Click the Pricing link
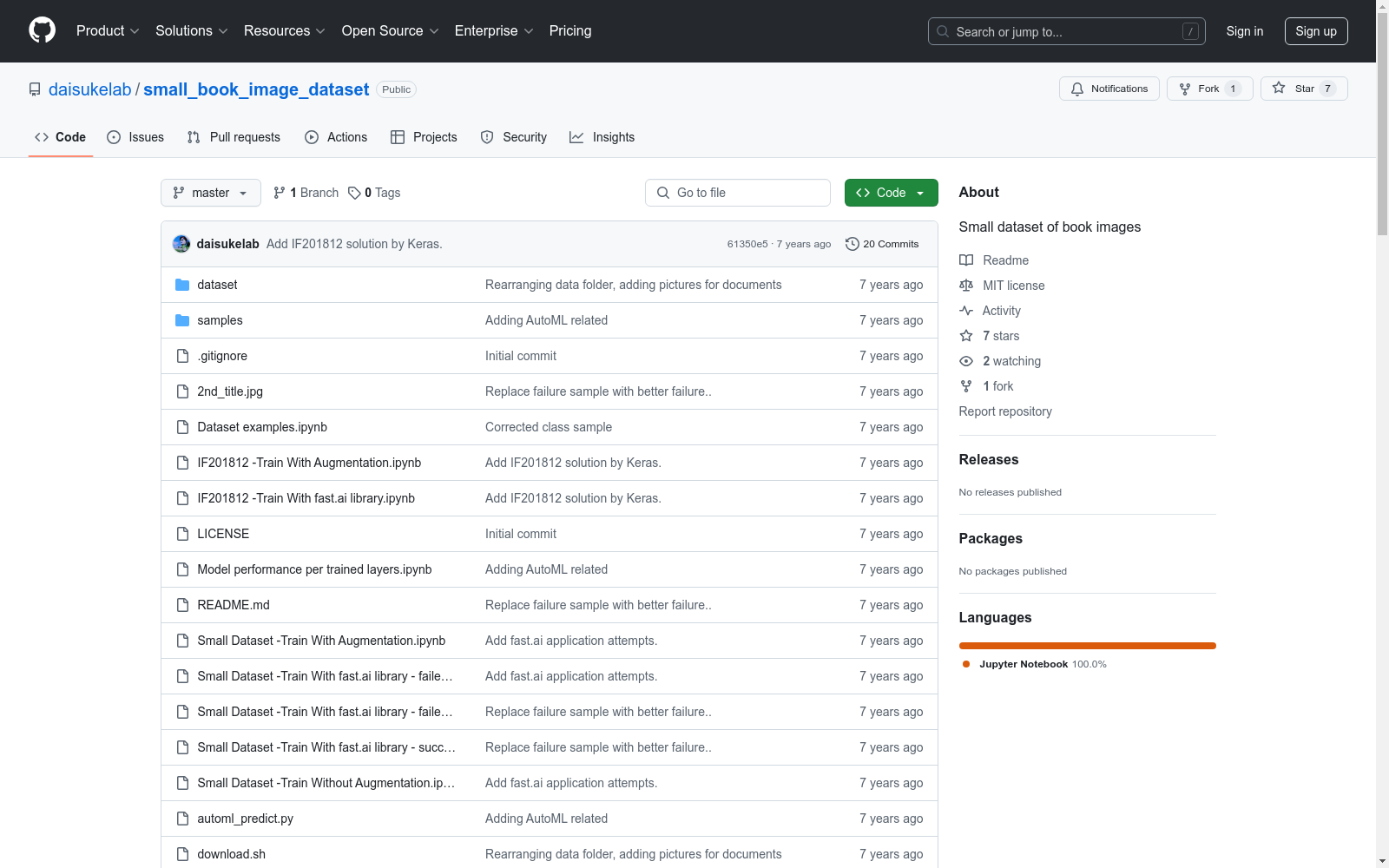The image size is (1389, 868). point(570,31)
